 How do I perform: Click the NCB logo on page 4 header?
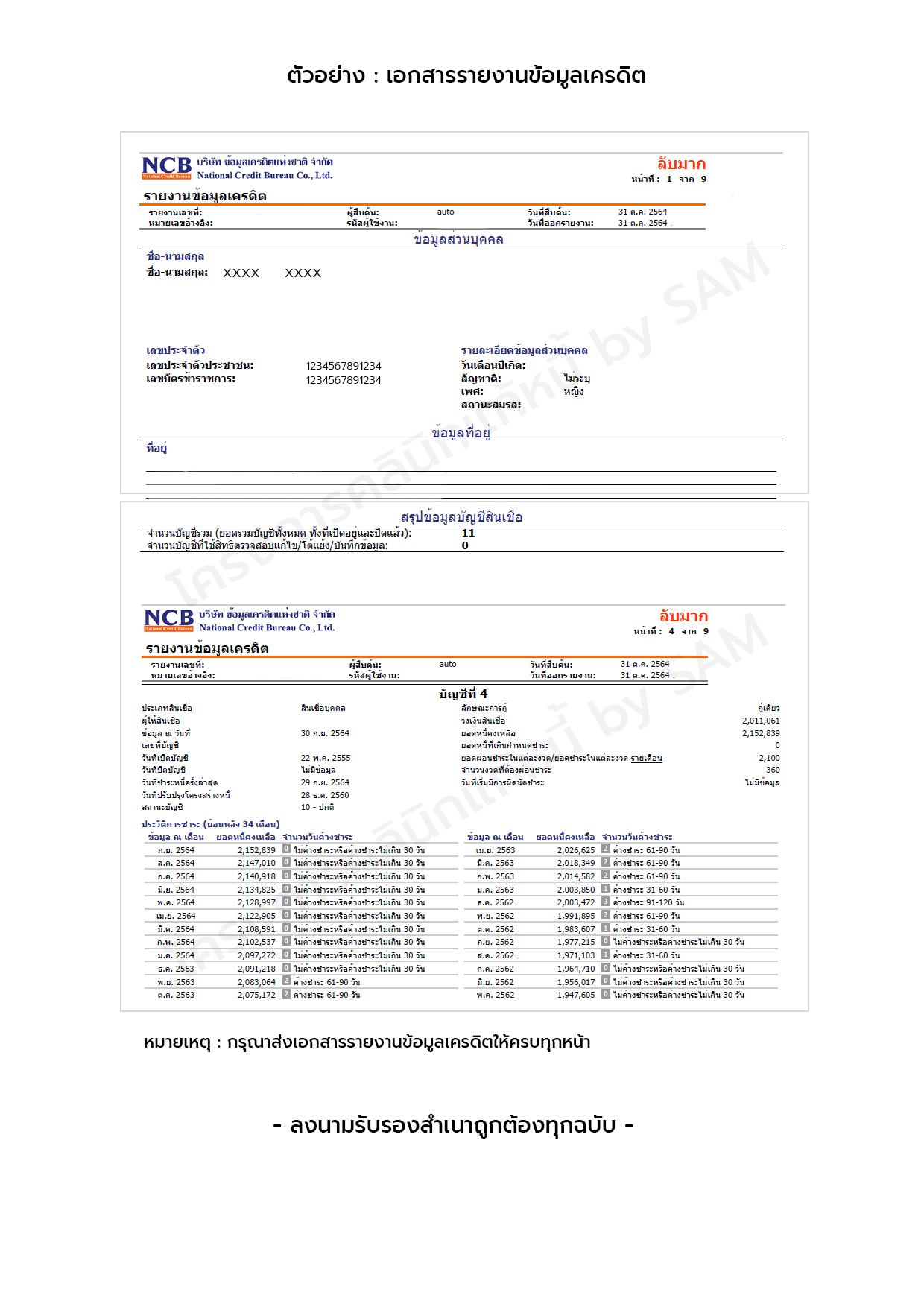click(168, 620)
